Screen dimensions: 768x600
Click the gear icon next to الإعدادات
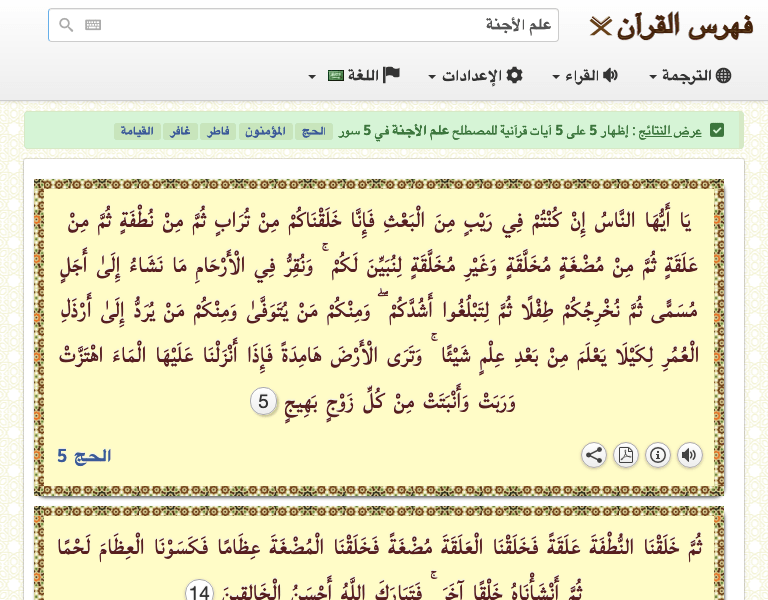514,75
